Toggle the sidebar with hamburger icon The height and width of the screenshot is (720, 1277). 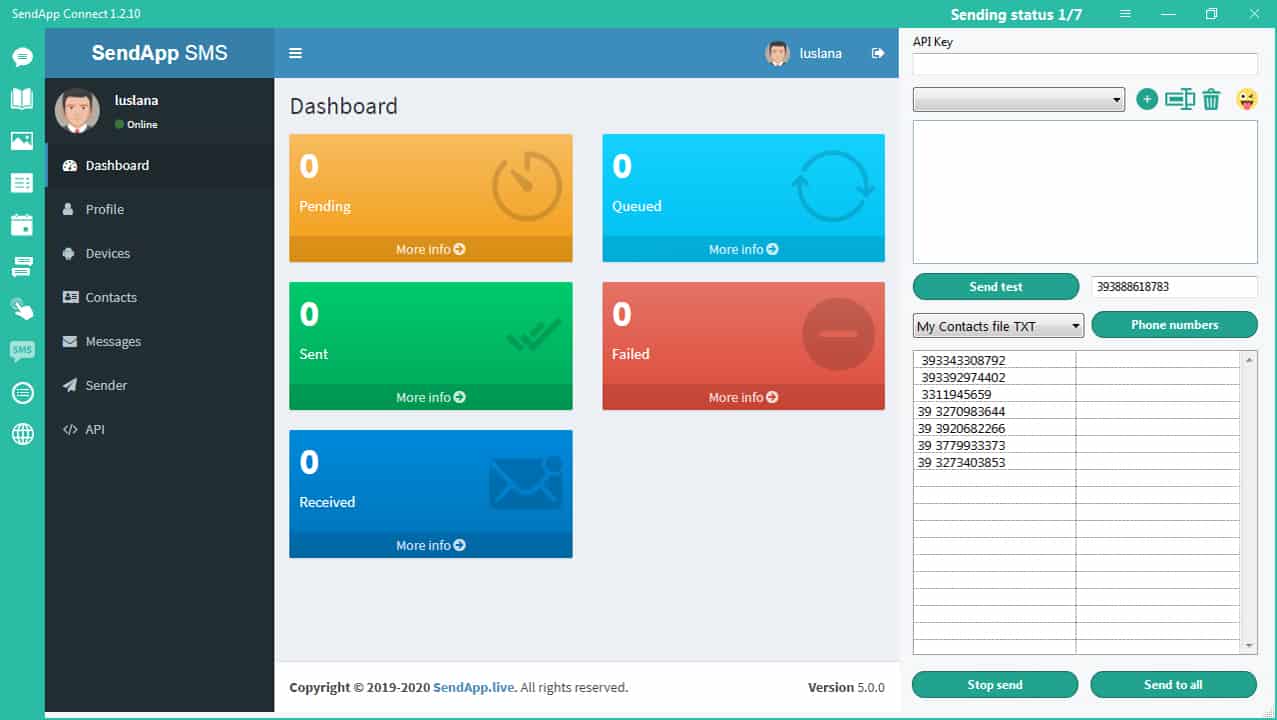coord(296,53)
